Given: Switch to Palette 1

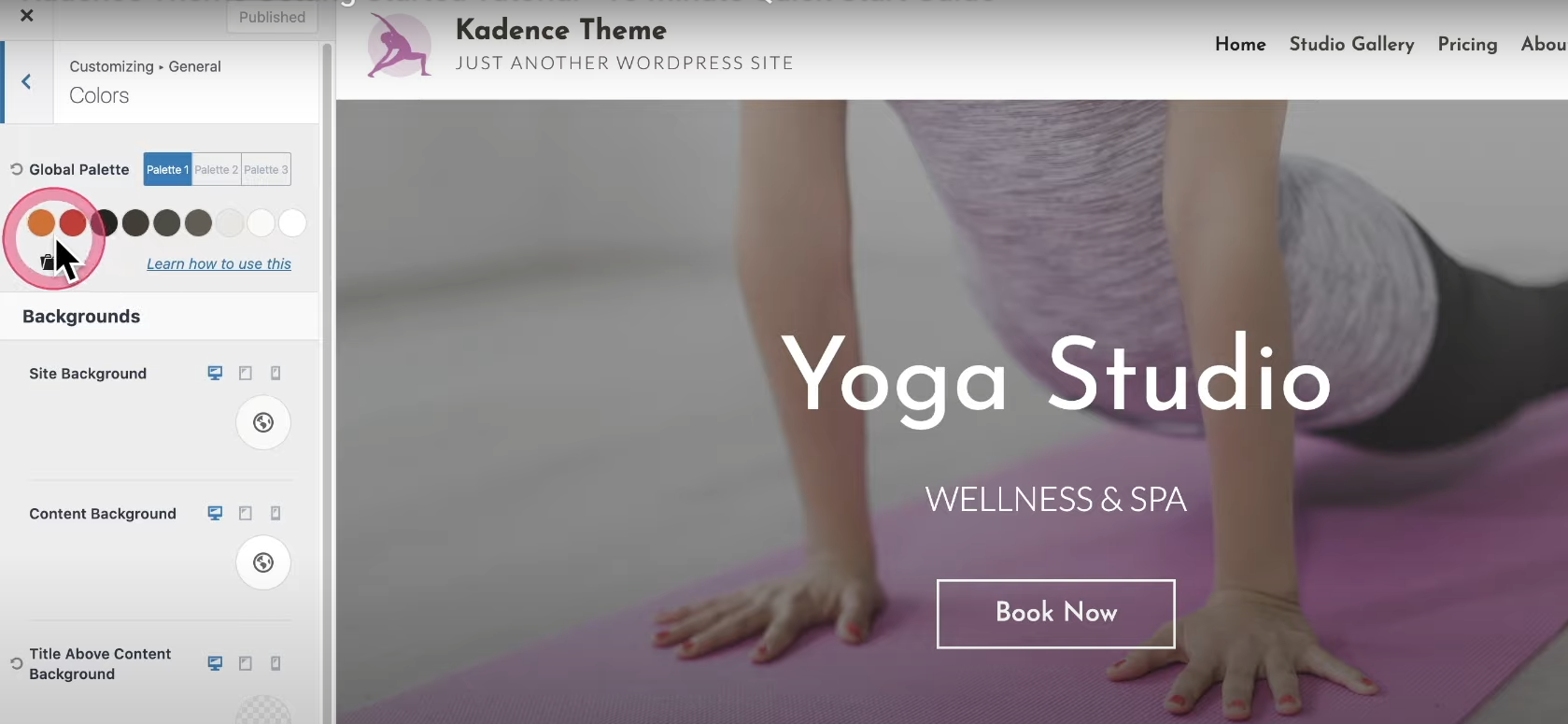Looking at the screenshot, I should click(x=167, y=169).
